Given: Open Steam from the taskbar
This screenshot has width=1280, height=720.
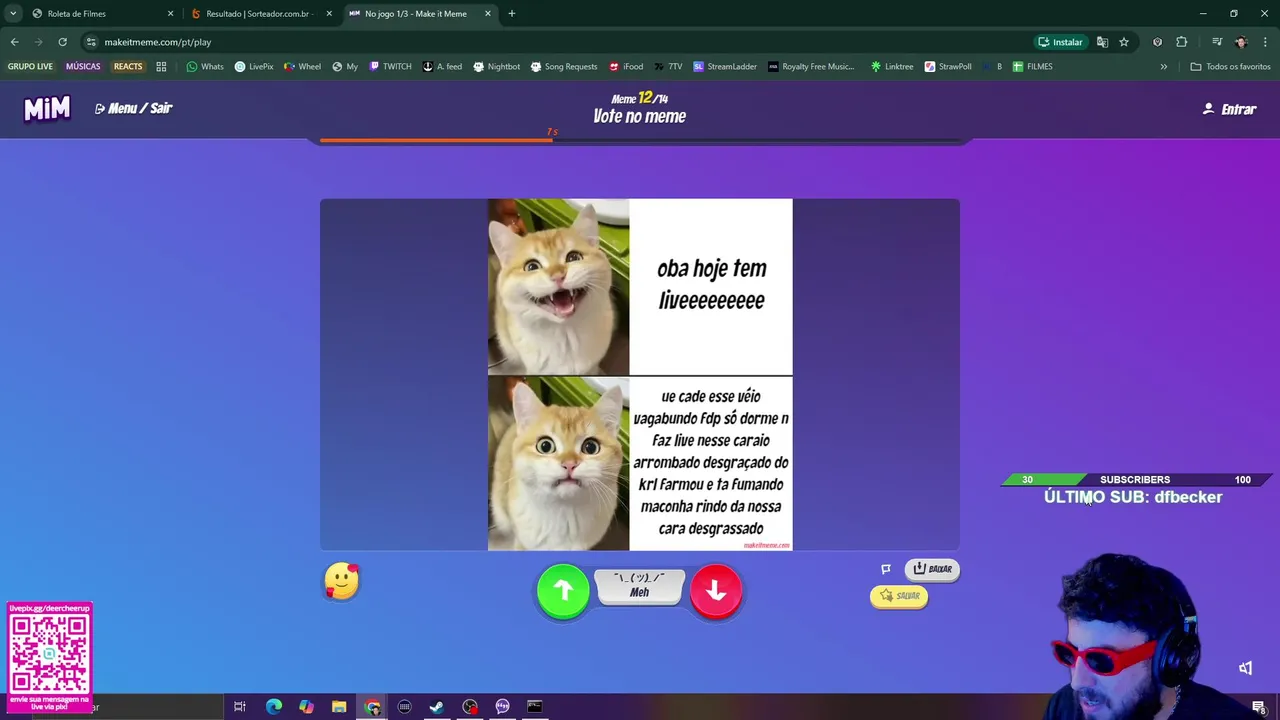Looking at the screenshot, I should tap(437, 707).
